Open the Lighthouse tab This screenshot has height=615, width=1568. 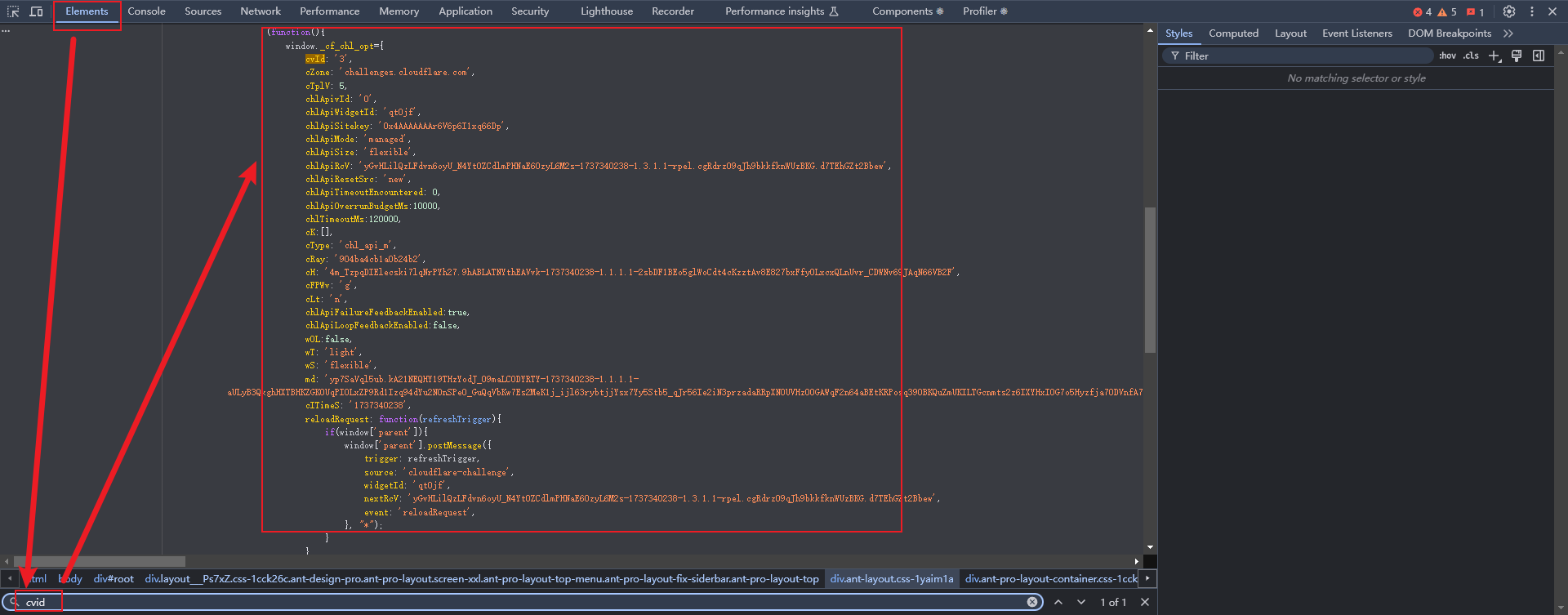click(607, 11)
